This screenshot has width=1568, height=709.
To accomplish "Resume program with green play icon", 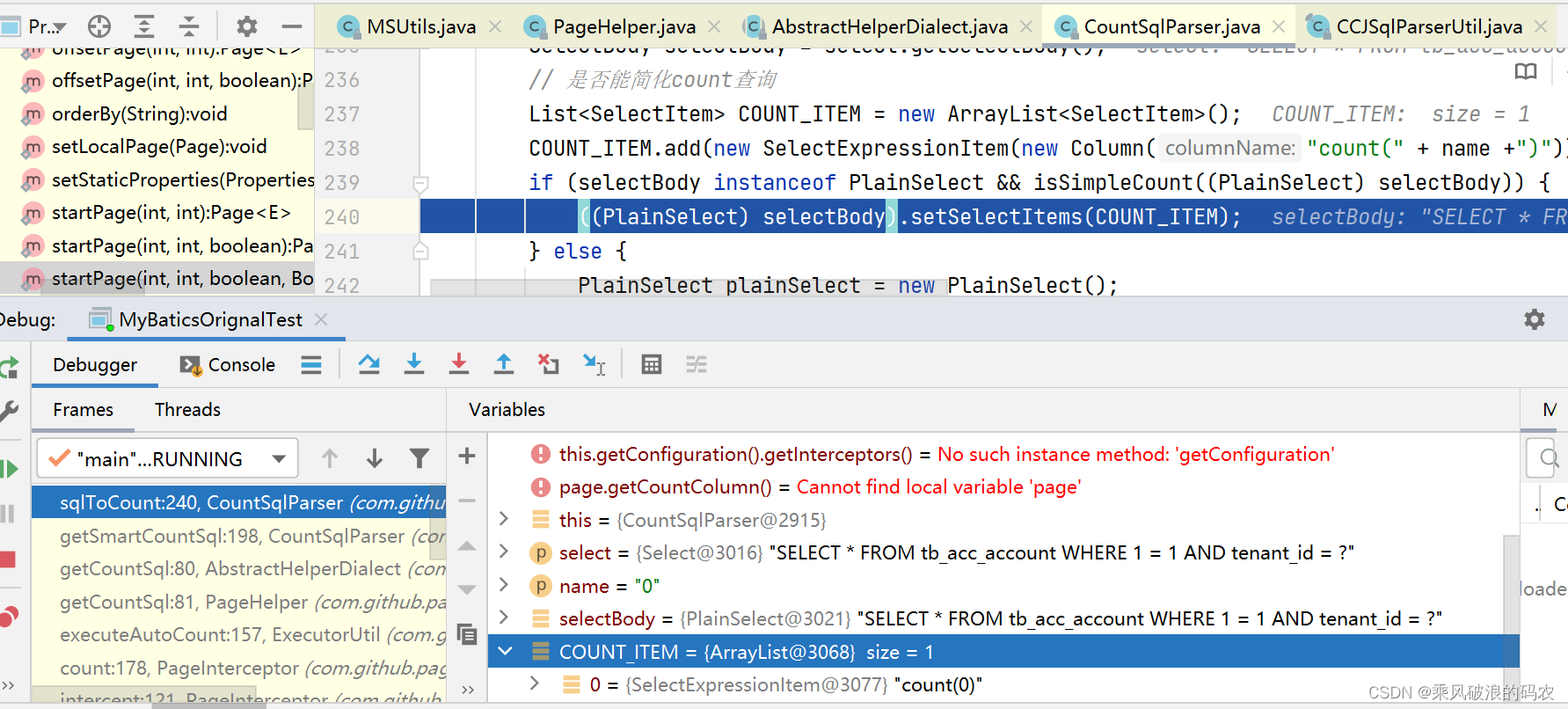I will 9,469.
